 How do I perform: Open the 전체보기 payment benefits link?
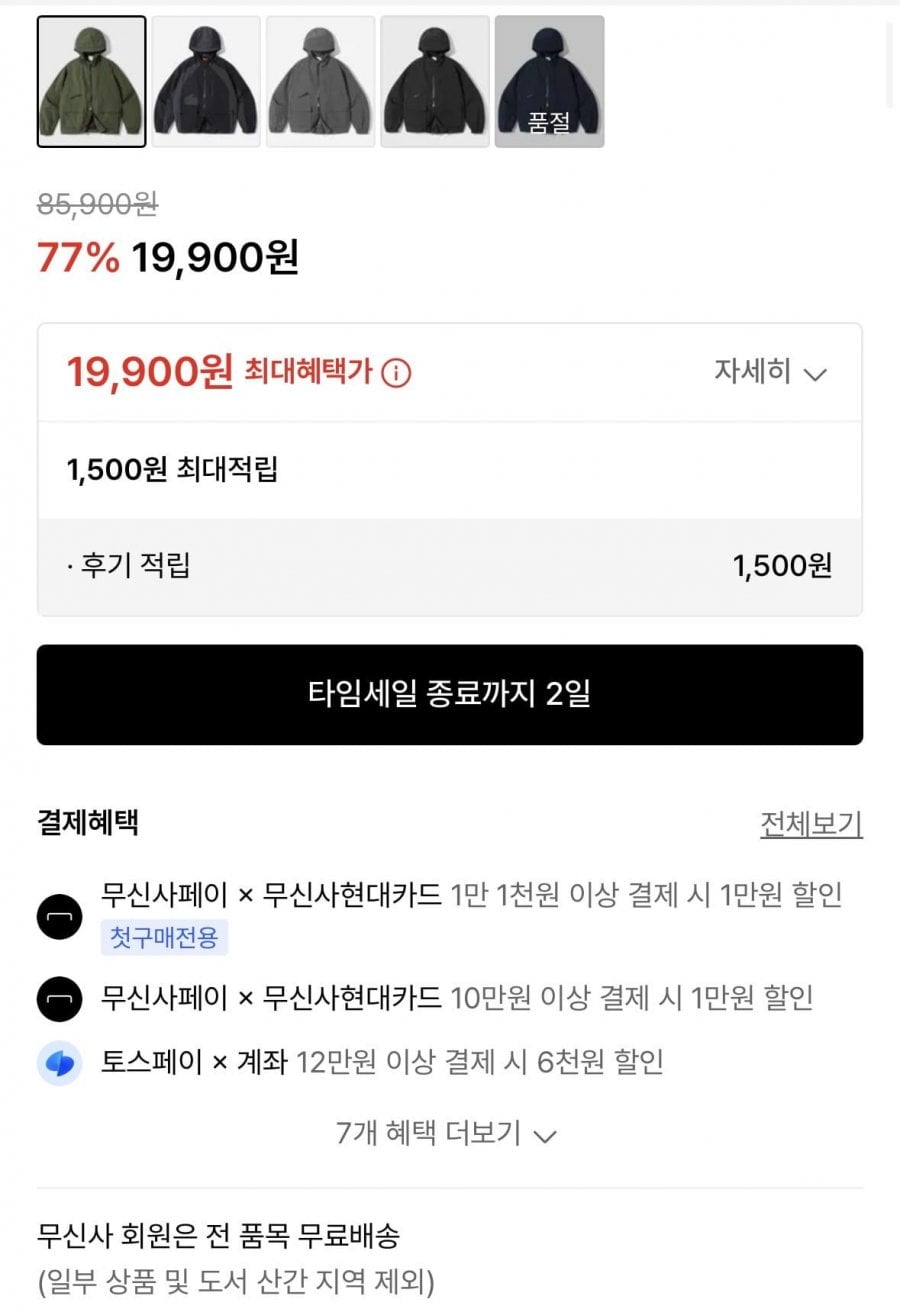tap(811, 825)
